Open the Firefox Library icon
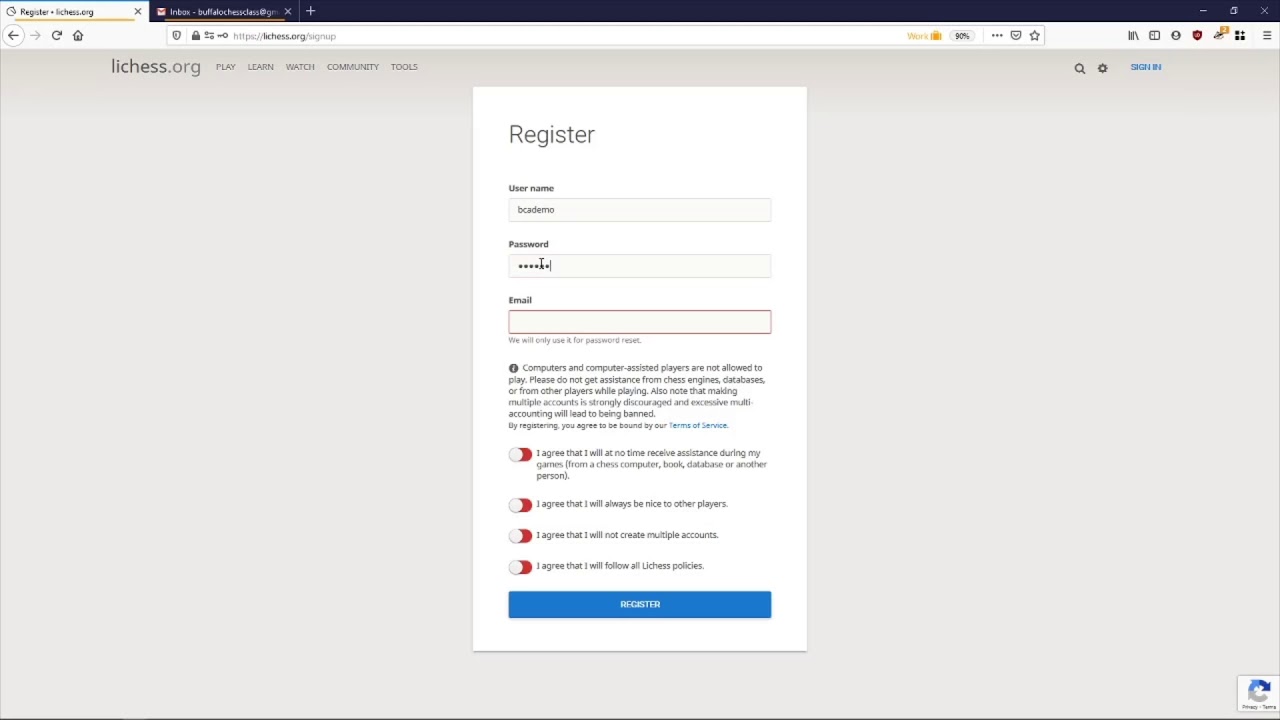The height and width of the screenshot is (720, 1280). point(1133,36)
